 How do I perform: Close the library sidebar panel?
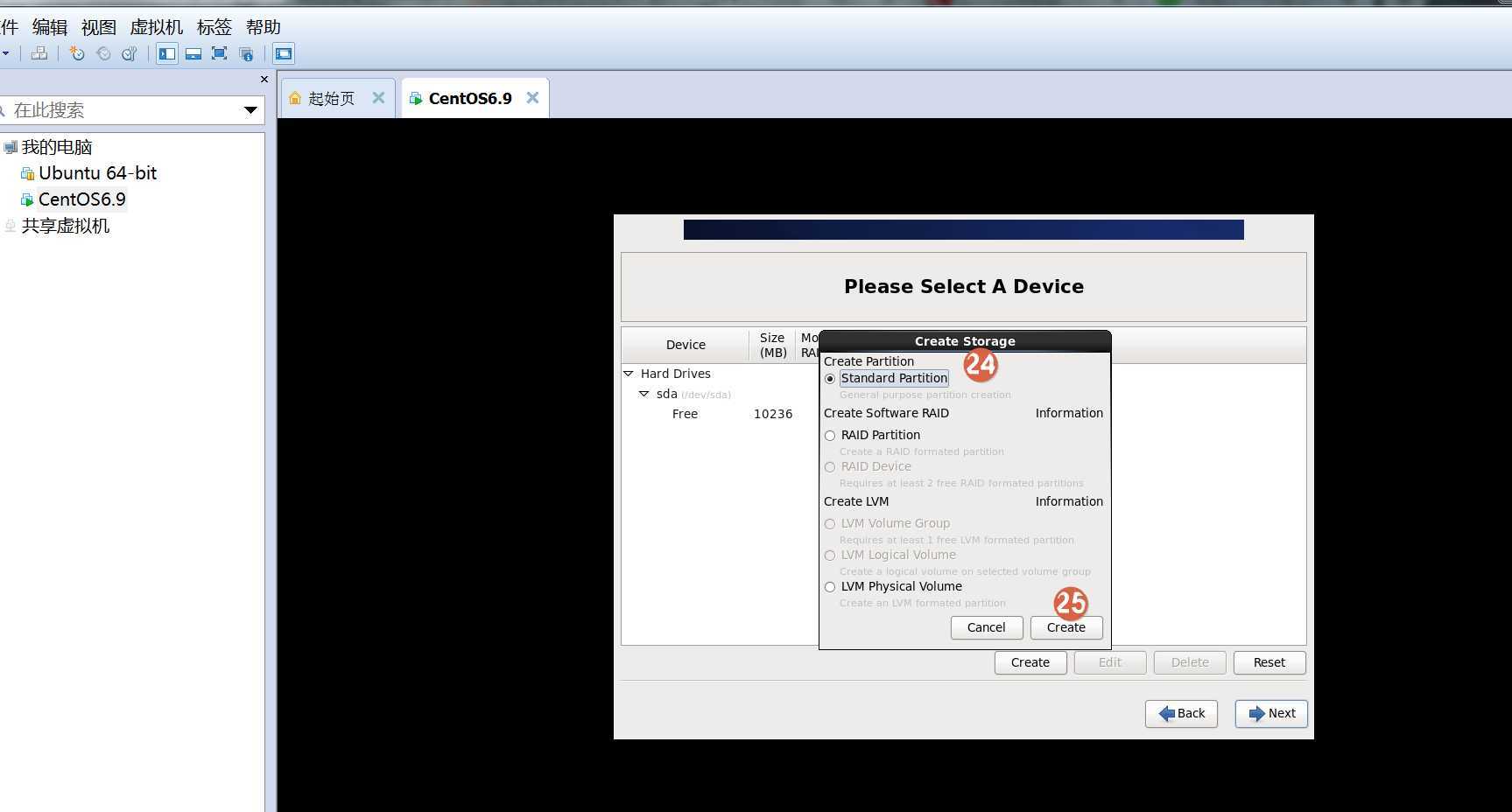pos(264,80)
